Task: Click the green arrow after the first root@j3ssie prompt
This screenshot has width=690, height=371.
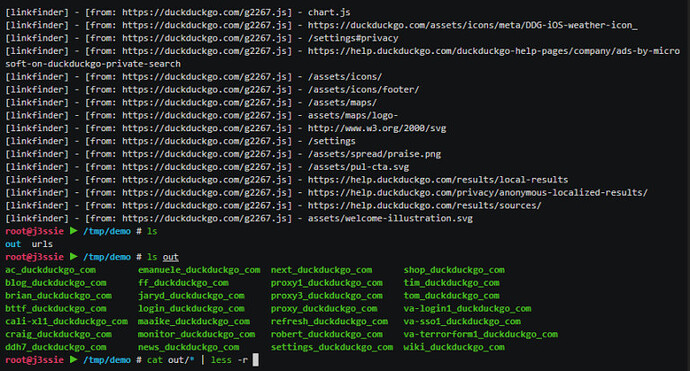Action: point(73,231)
